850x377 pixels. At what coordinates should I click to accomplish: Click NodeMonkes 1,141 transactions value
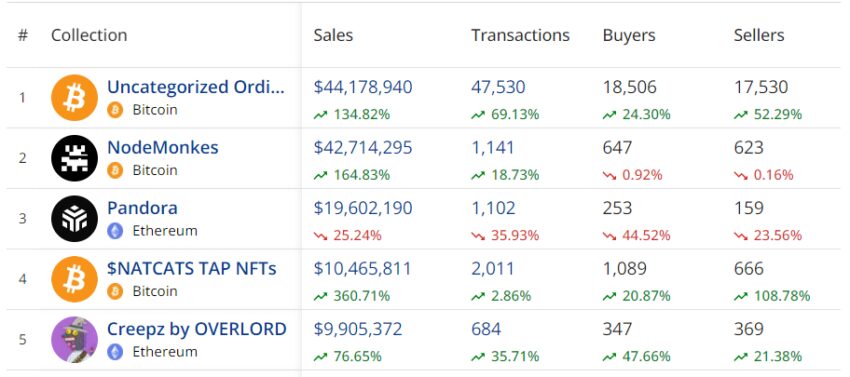point(493,147)
